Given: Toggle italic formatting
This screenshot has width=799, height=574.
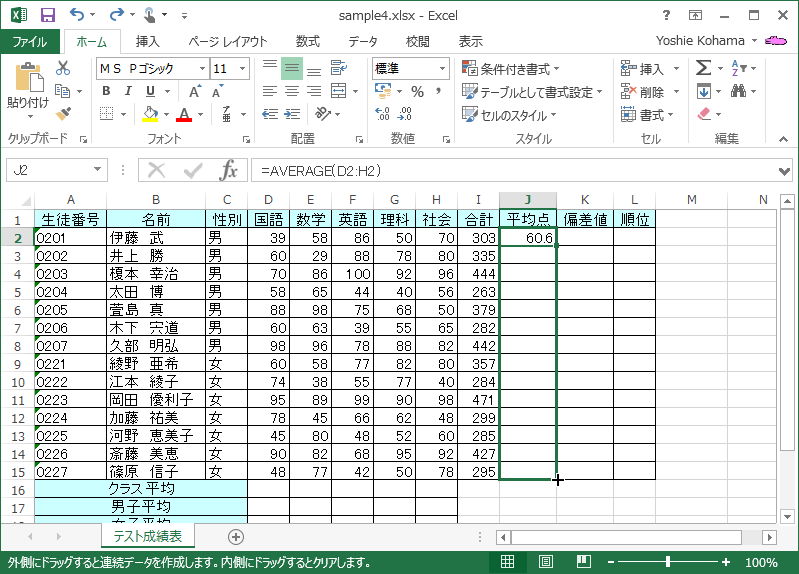Looking at the screenshot, I should (x=128, y=91).
